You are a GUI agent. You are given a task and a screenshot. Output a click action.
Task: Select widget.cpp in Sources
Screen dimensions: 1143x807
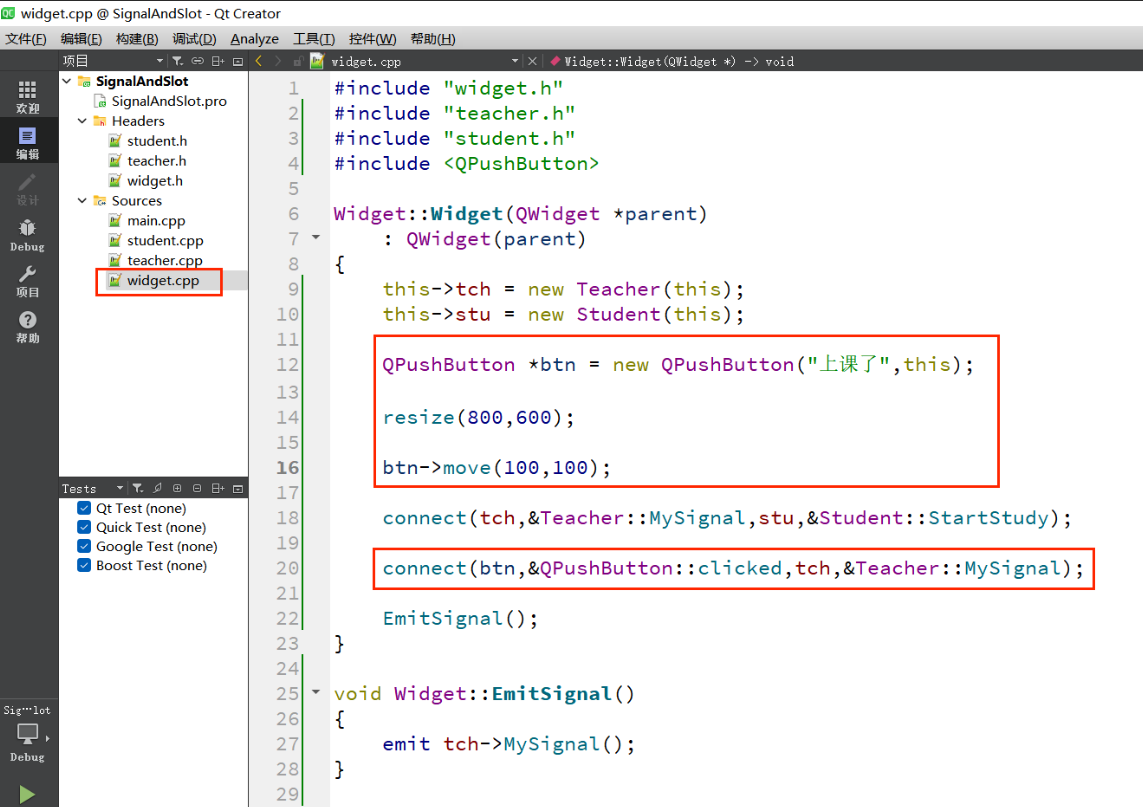[163, 281]
